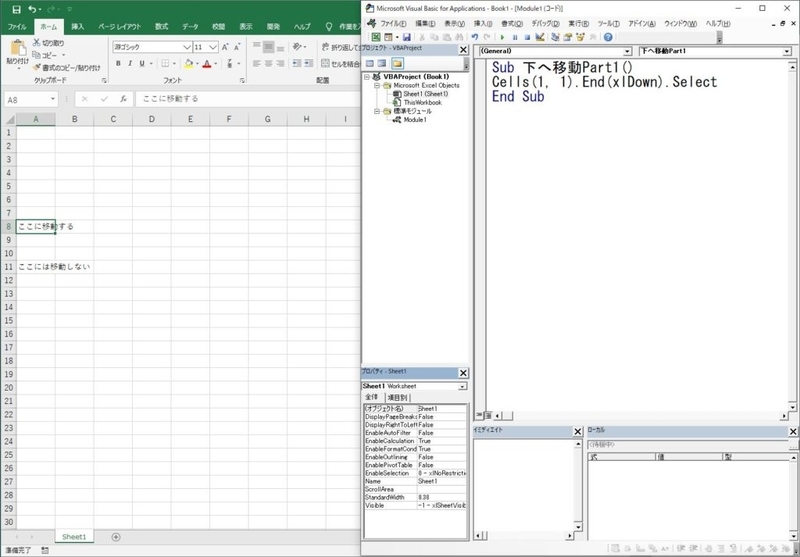Toggle middle vertical alignment button
Viewport: 800px width, 557px height.
point(268,47)
